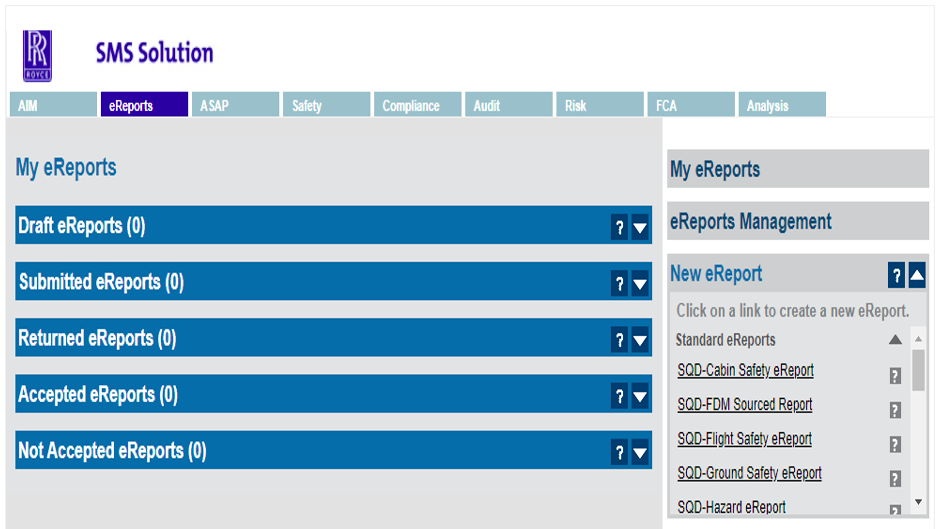Expand the Submitted eReports panel

coord(641,284)
